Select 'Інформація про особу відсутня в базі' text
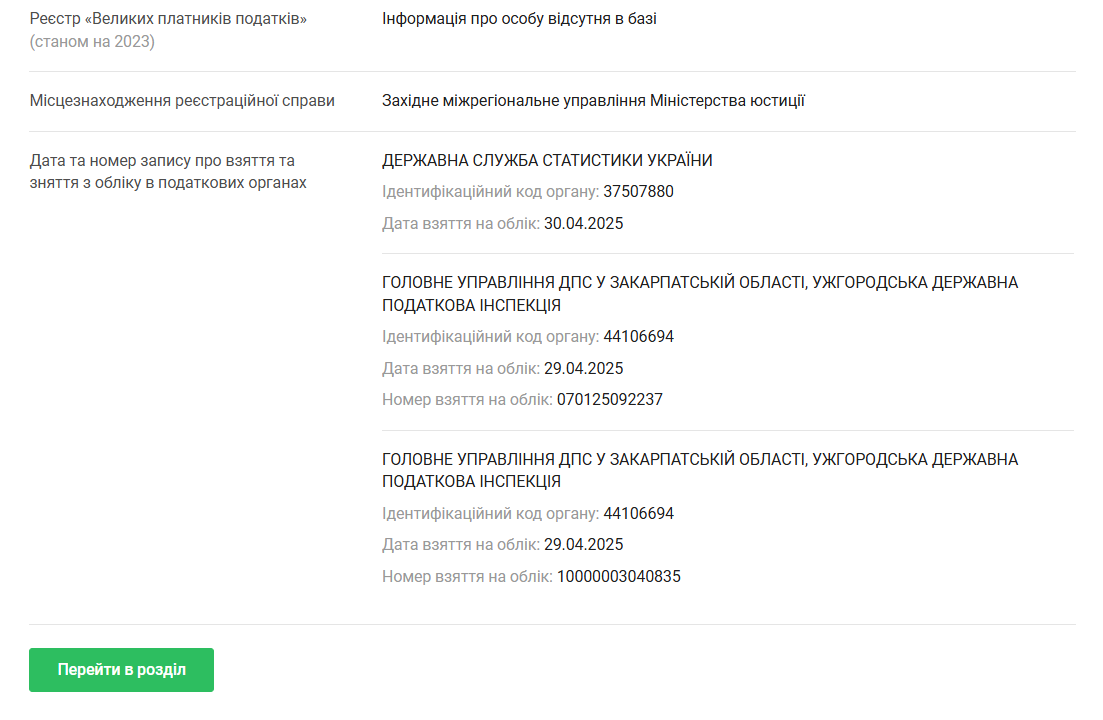1103x720 pixels. point(519,19)
